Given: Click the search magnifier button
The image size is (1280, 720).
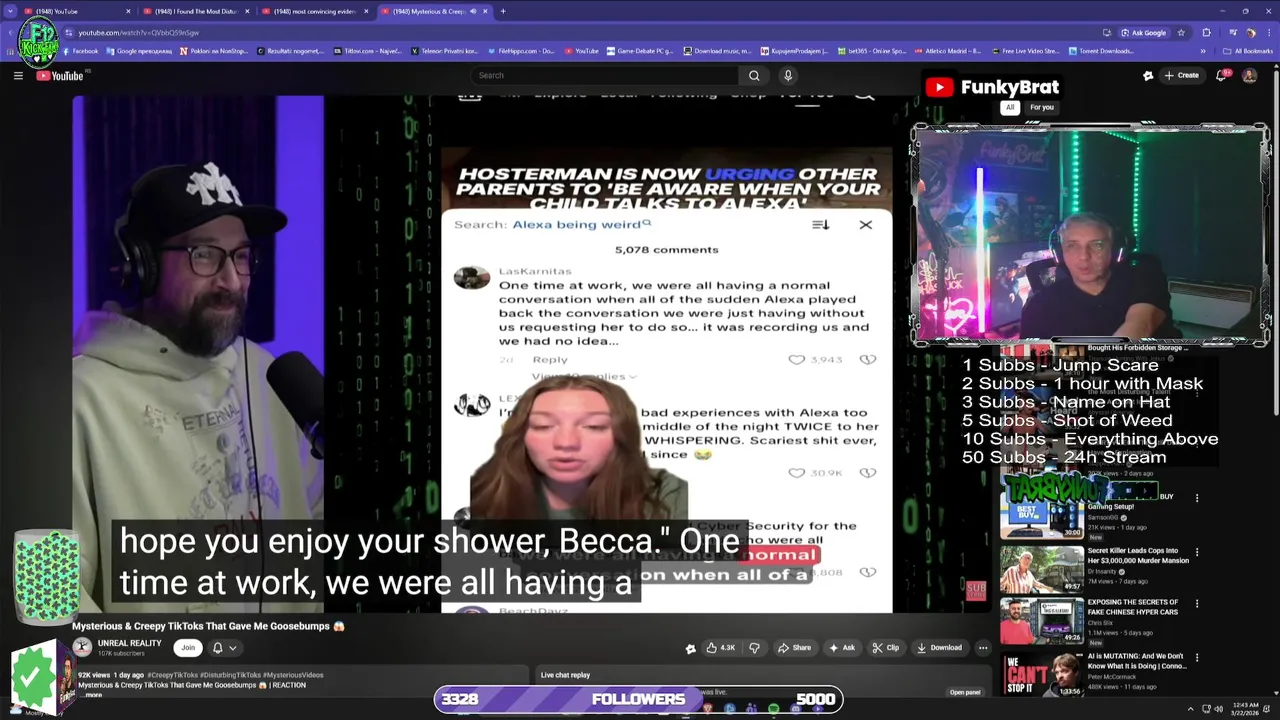Looking at the screenshot, I should (754, 75).
